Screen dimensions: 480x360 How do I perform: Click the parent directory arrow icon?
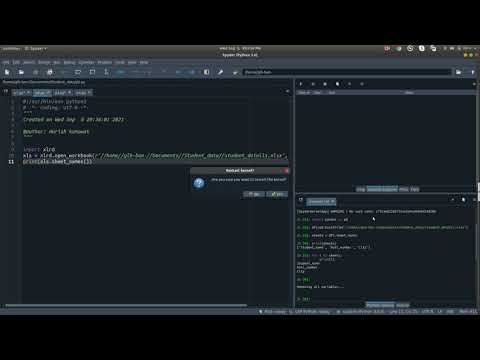click(x=472, y=72)
